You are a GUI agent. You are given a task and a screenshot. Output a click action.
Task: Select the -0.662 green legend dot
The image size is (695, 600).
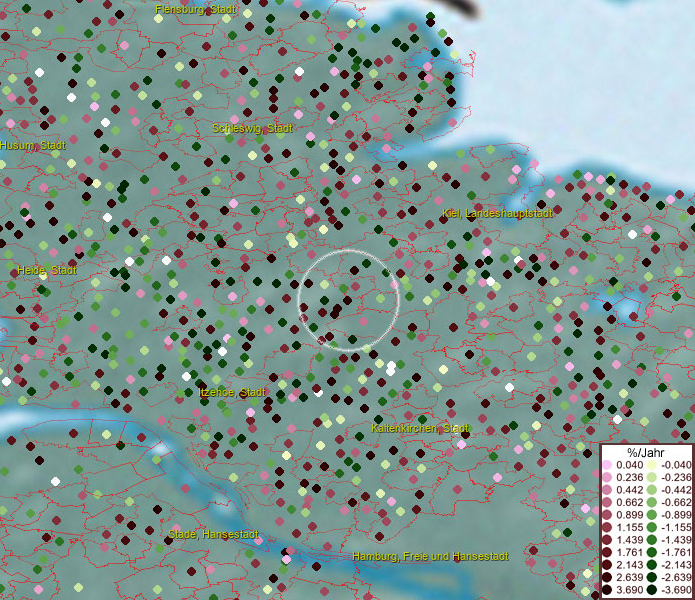click(652, 503)
